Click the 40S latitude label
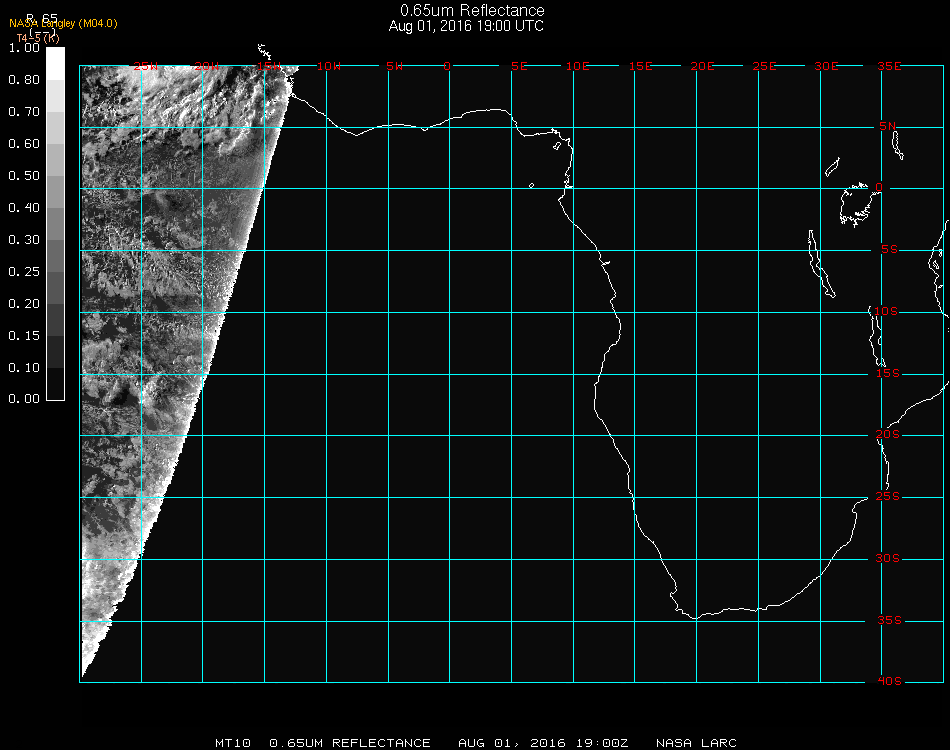This screenshot has width=950, height=750. 889,682
